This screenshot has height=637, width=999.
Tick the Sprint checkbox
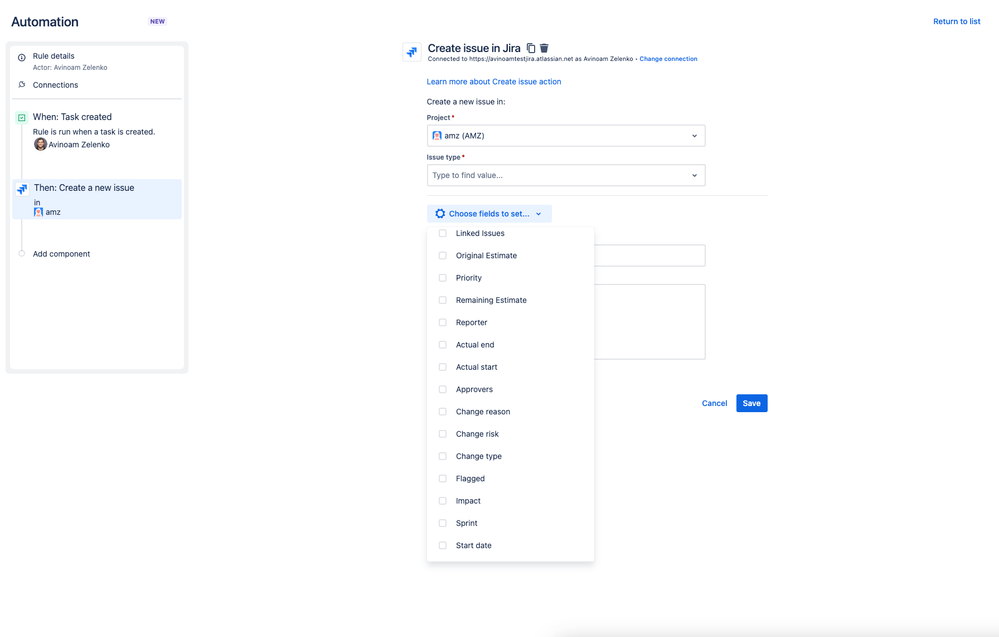pos(443,523)
